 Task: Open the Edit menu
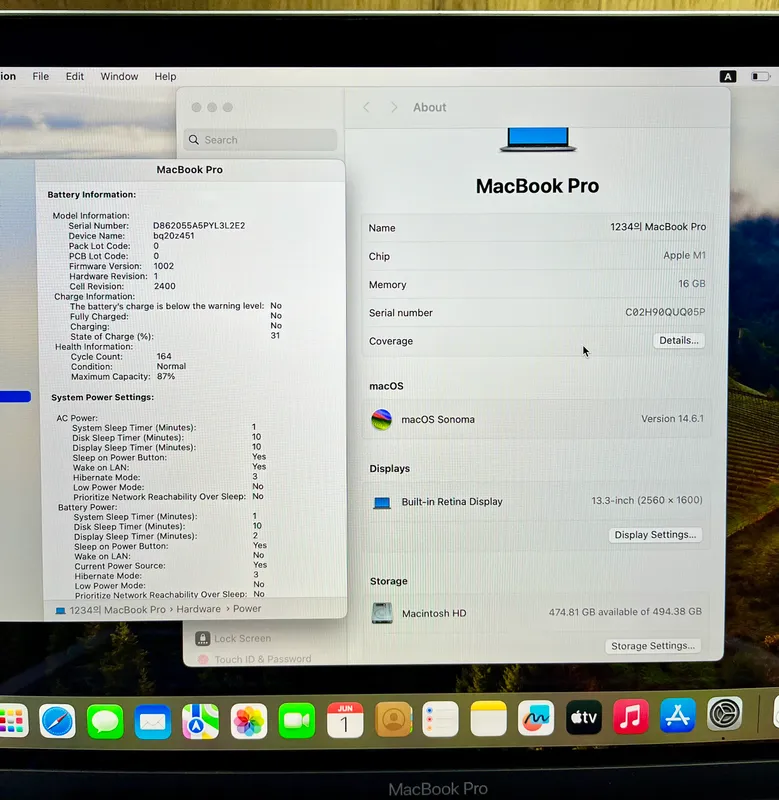click(x=74, y=77)
